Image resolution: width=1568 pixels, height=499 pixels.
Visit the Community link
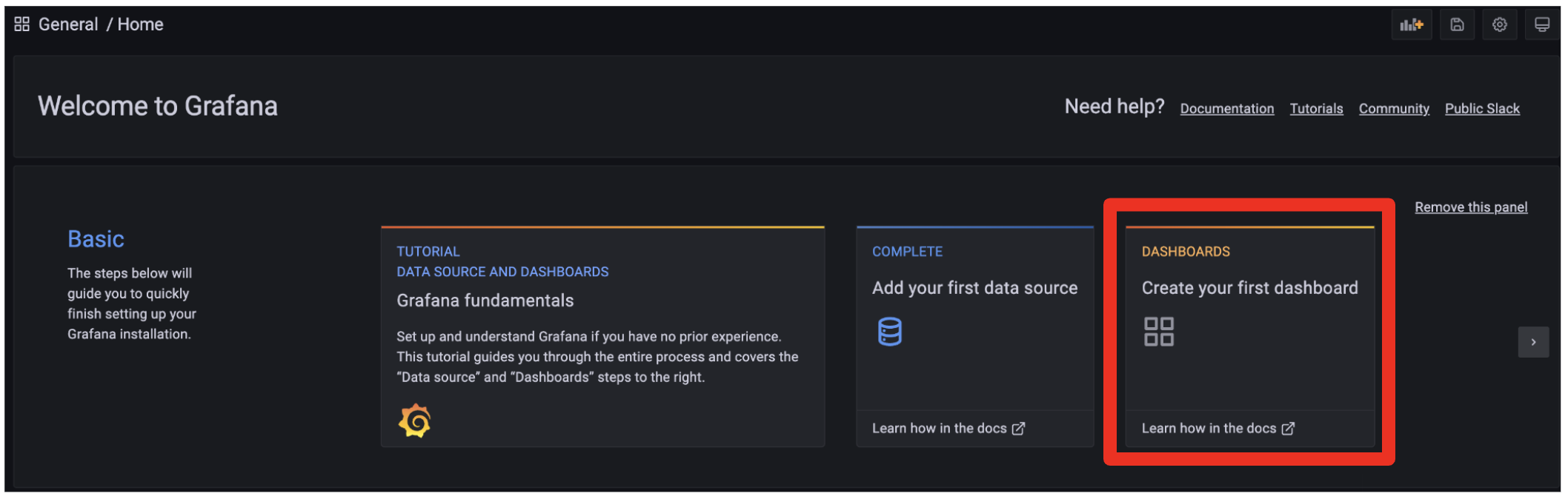click(1394, 109)
